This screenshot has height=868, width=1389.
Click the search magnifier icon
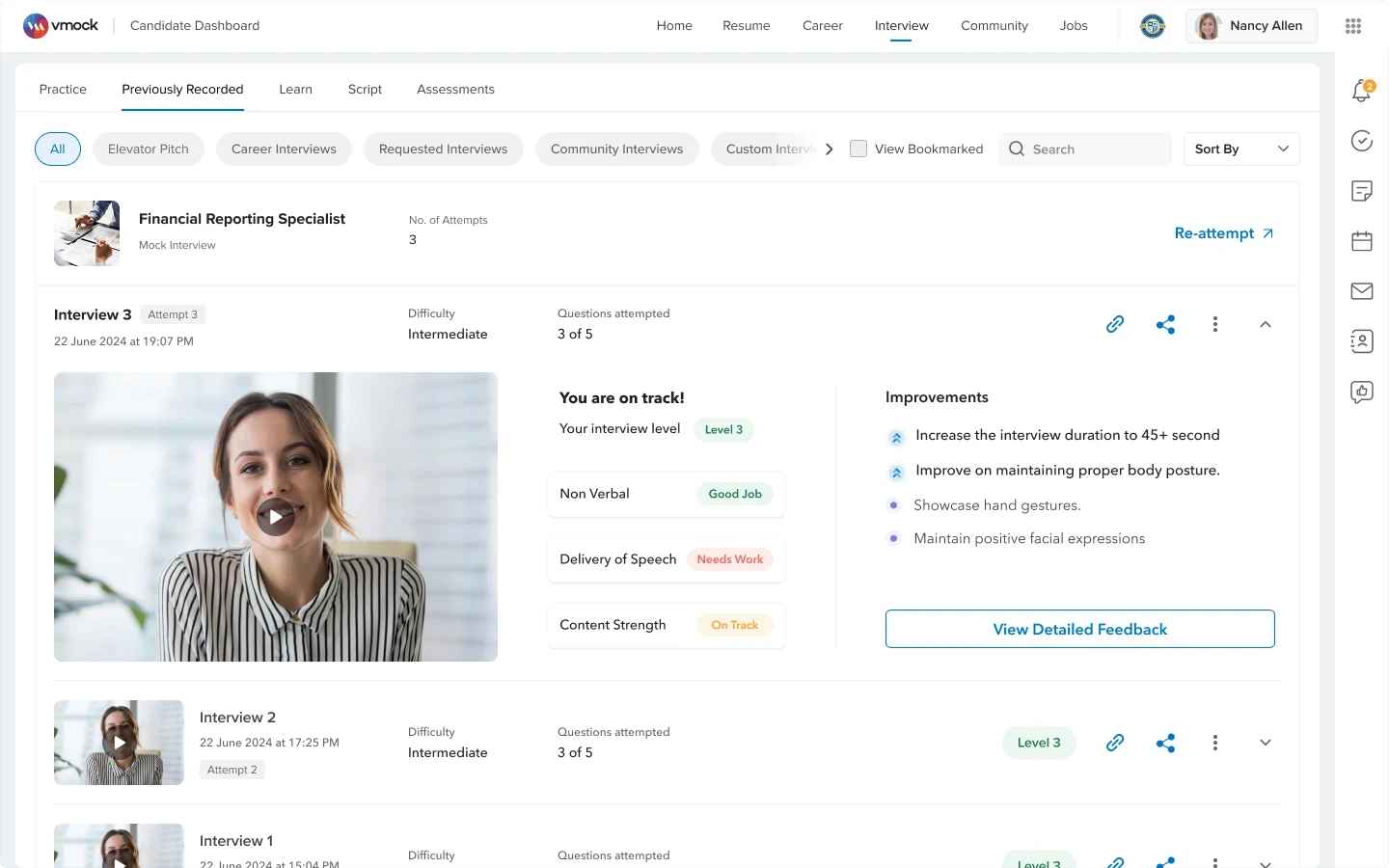(1017, 149)
